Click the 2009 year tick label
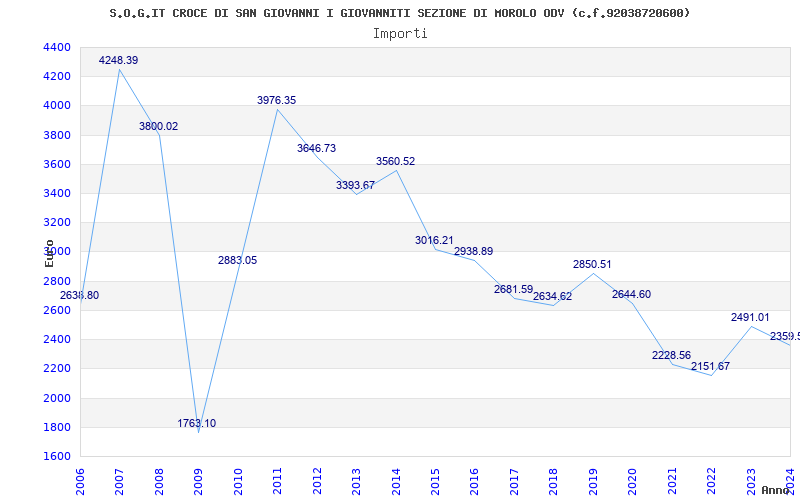Image resolution: width=800 pixels, height=500 pixels. (x=198, y=481)
